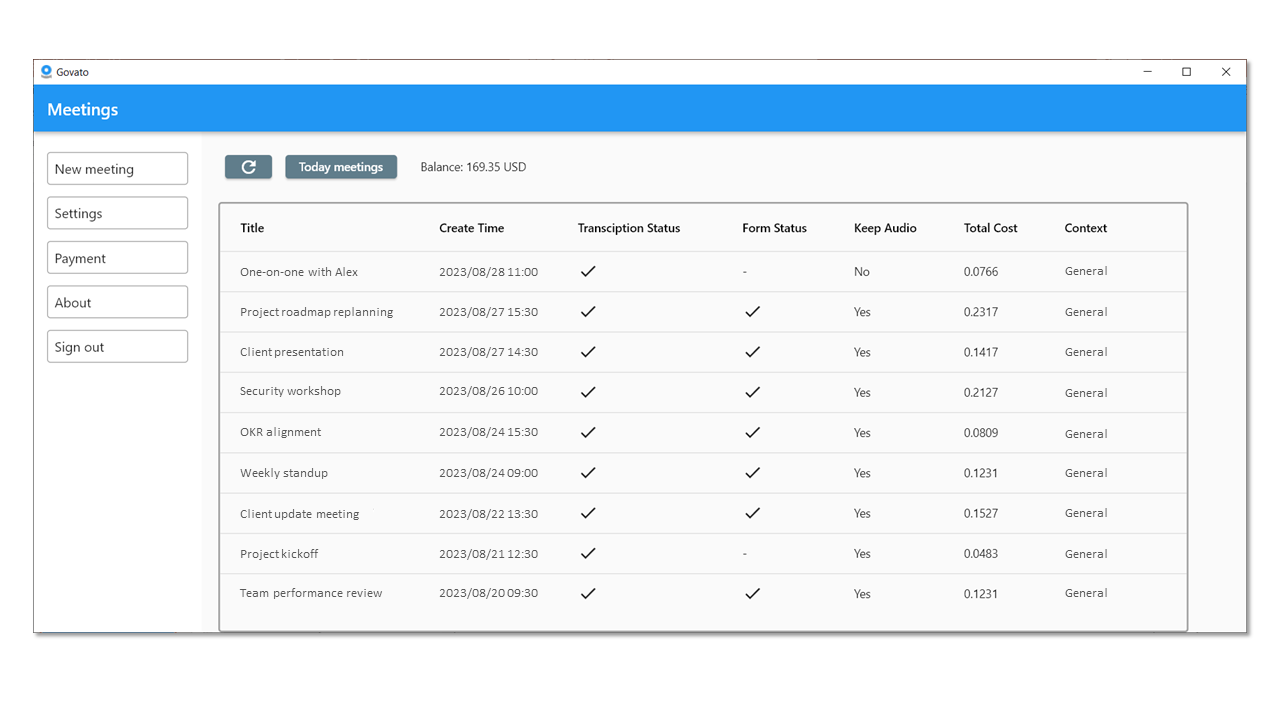
Task: Select the Client update meeting row
Action: (703, 513)
